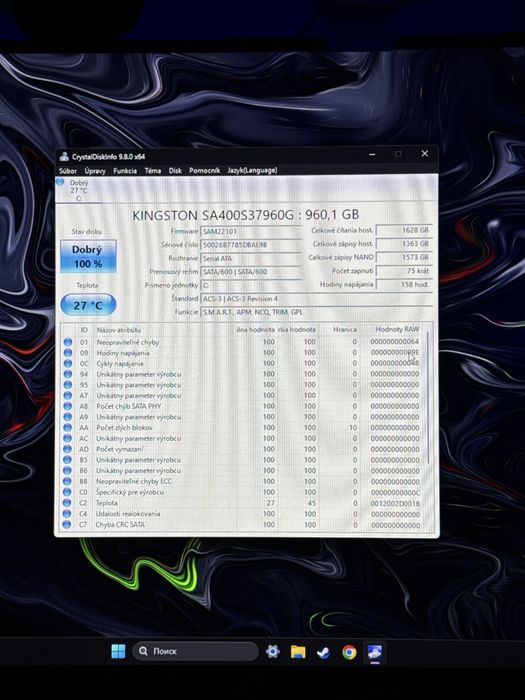This screenshot has height=700, width=525.
Task: Click RAW value 0012002D001B
Action: click(395, 504)
